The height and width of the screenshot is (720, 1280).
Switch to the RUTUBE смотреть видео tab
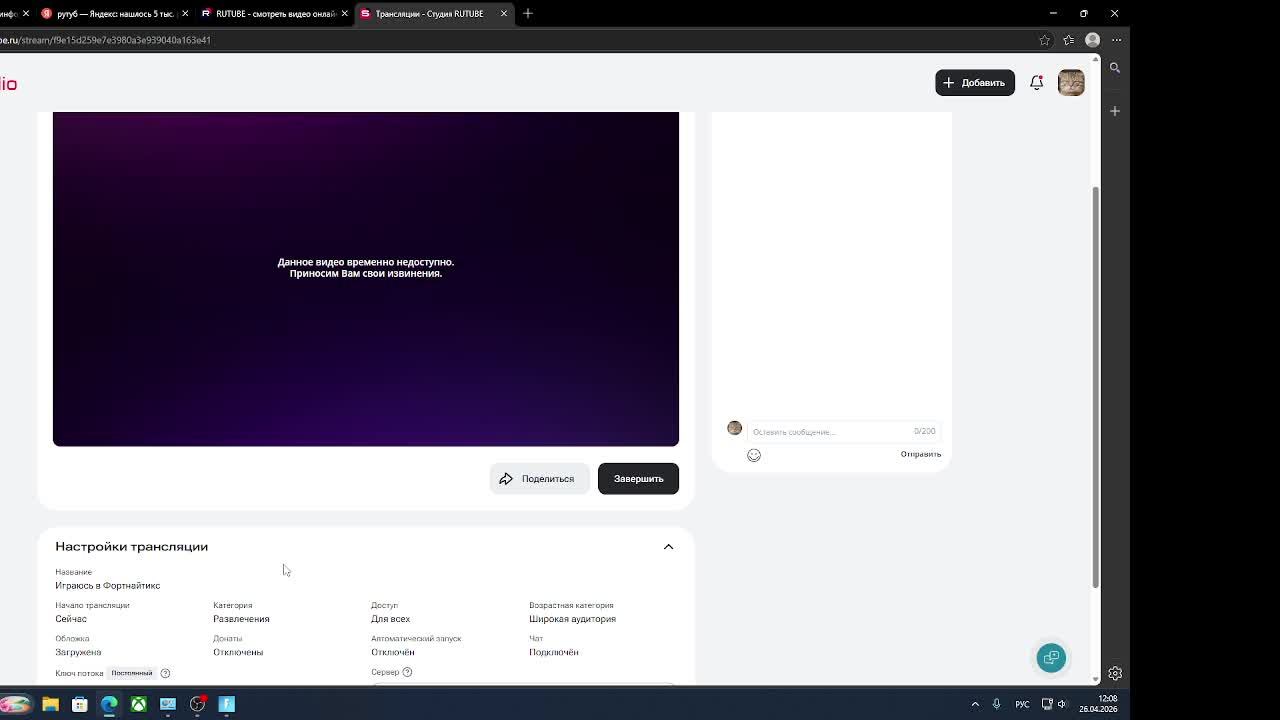coord(274,14)
